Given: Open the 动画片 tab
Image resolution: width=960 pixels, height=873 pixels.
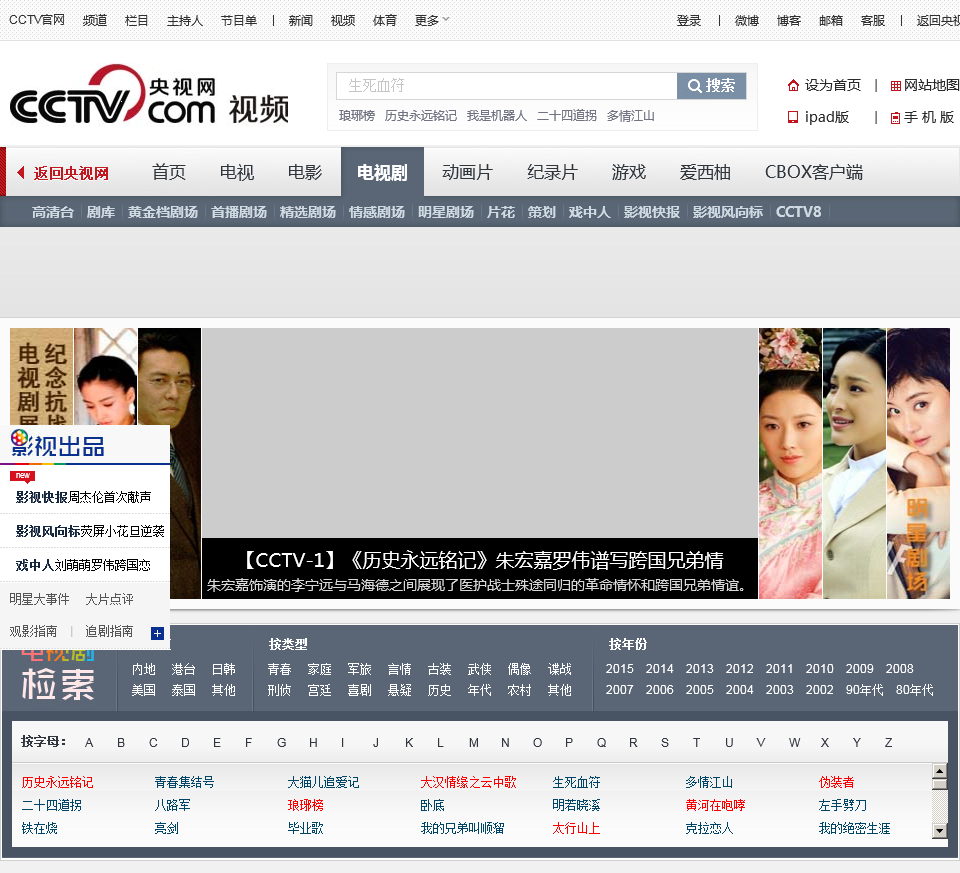Looking at the screenshot, I should tap(467, 172).
